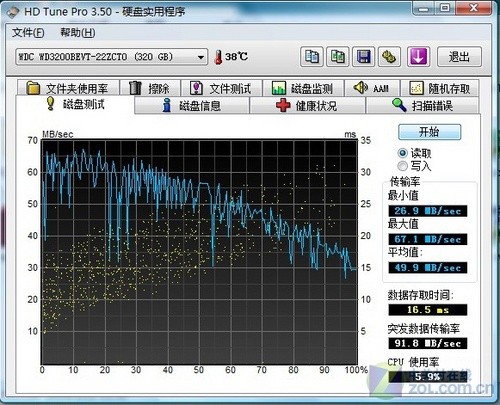Click the copy text to clipboard icon
The width and height of the screenshot is (500, 405).
tap(312, 57)
